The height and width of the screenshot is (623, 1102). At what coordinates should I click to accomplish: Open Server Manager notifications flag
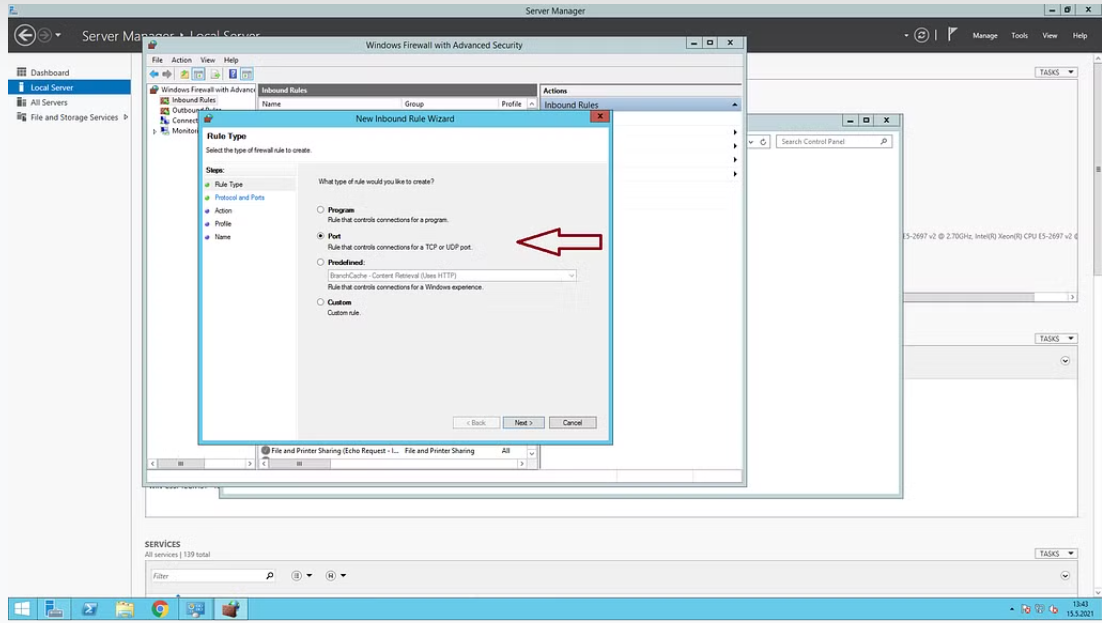click(x=952, y=34)
